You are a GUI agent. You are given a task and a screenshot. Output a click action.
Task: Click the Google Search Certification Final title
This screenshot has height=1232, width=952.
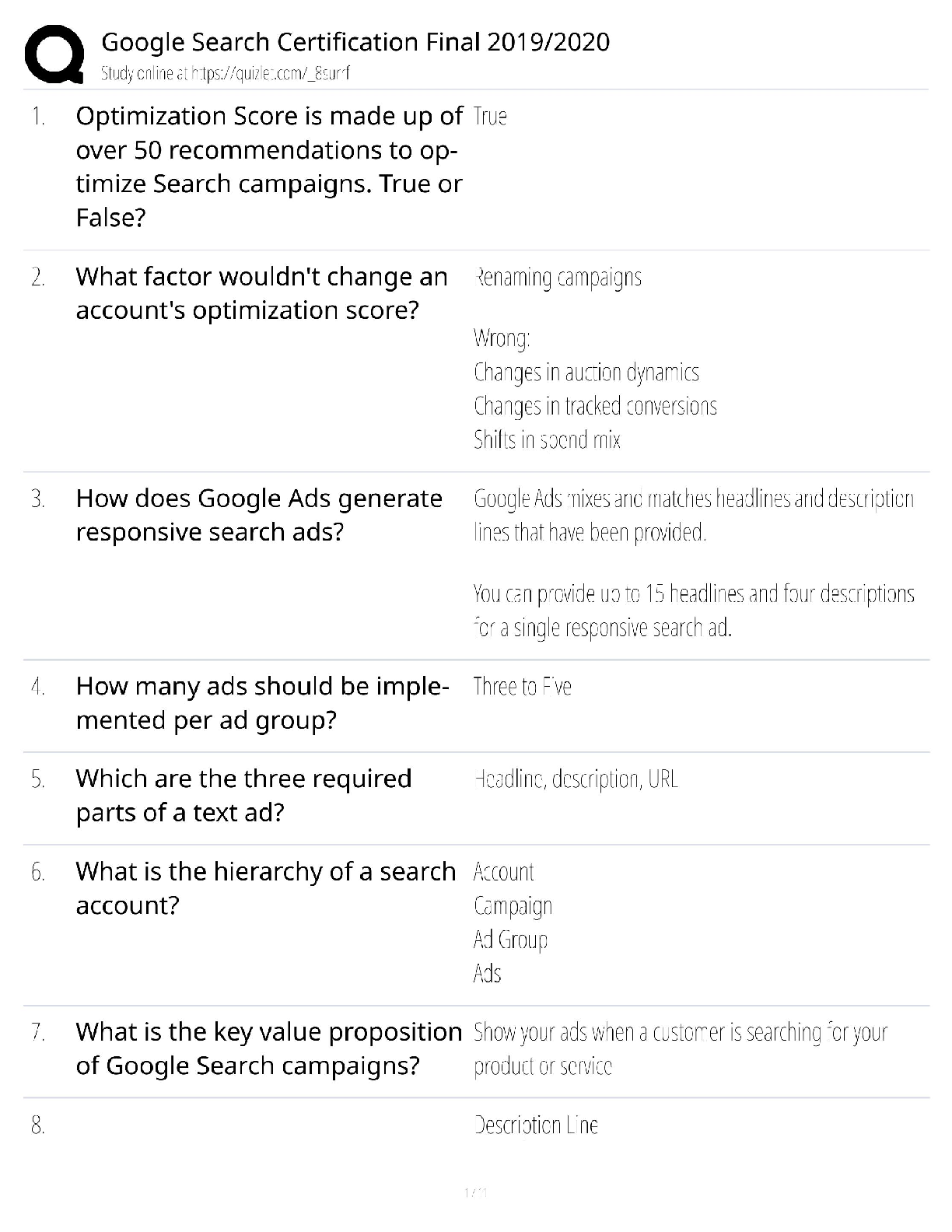(355, 41)
